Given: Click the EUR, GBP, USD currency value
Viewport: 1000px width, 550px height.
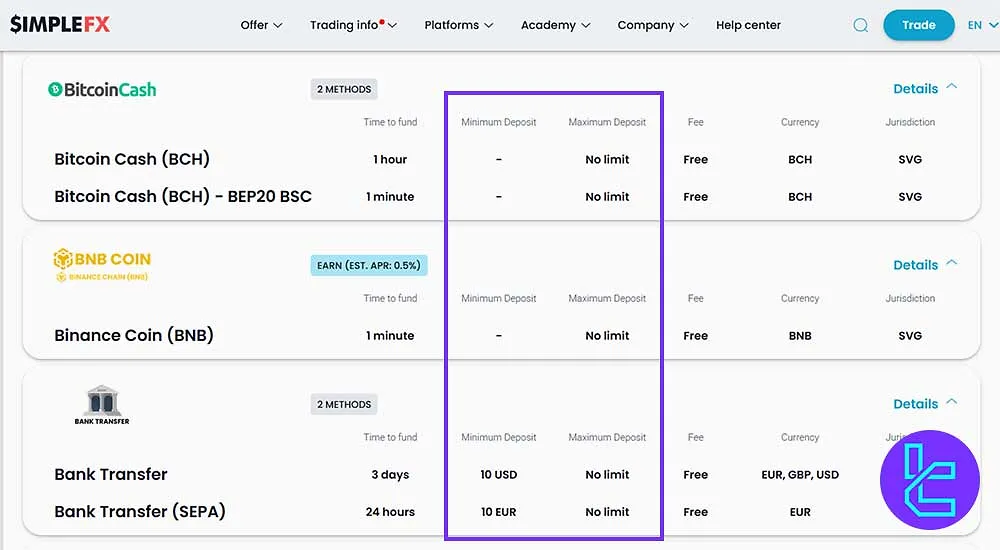Looking at the screenshot, I should pyautogui.click(x=800, y=475).
